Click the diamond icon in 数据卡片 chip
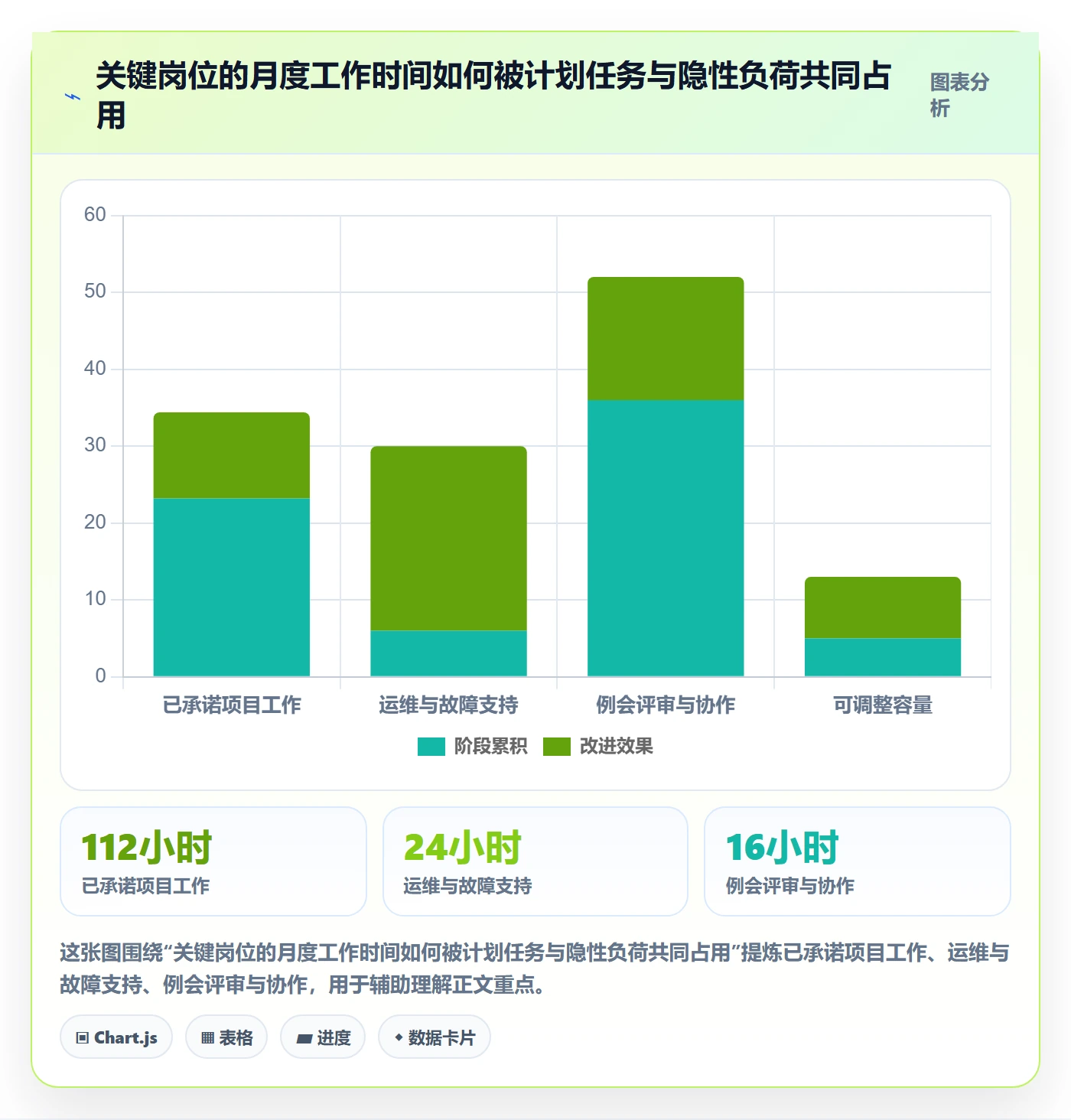 tap(399, 1037)
